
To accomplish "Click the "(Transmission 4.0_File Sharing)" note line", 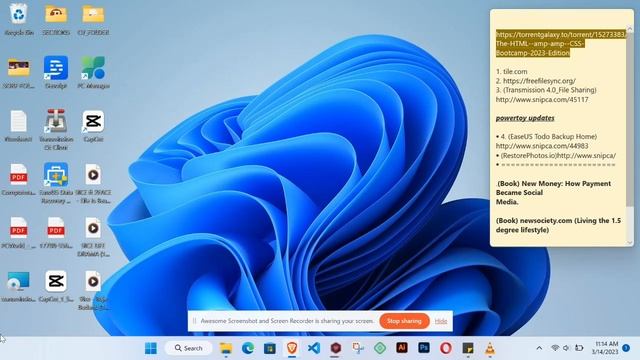I will coord(546,90).
